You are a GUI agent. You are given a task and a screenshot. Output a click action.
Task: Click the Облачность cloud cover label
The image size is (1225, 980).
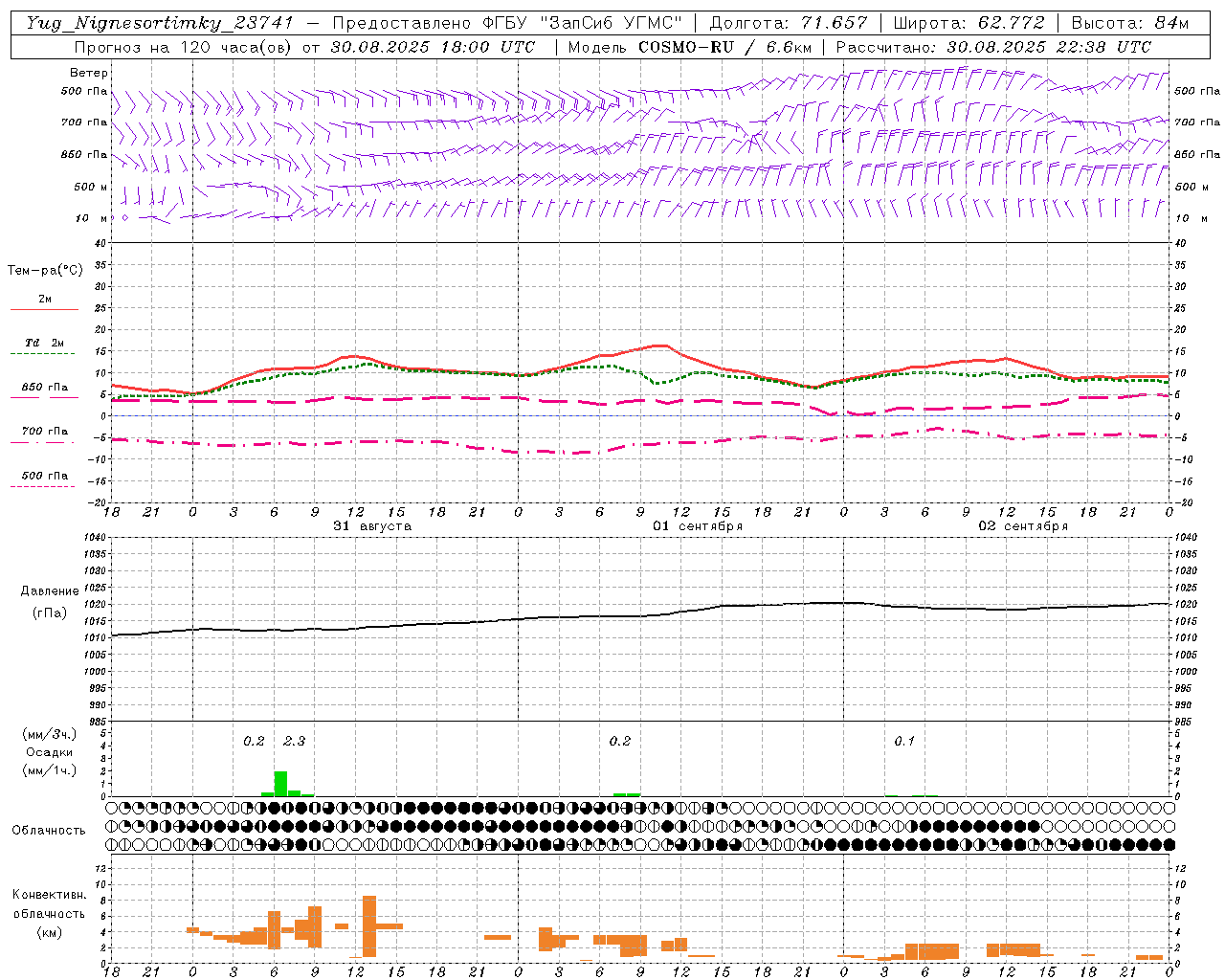click(x=49, y=830)
